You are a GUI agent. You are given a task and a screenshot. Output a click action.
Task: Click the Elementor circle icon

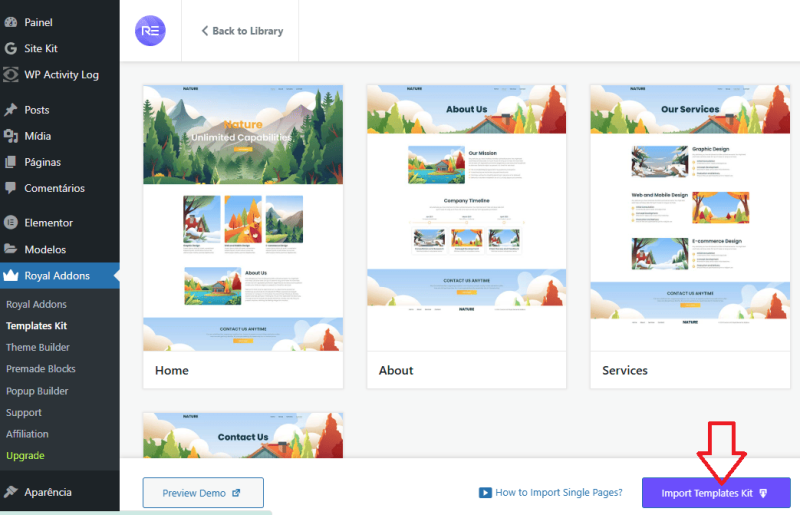pos(11,222)
